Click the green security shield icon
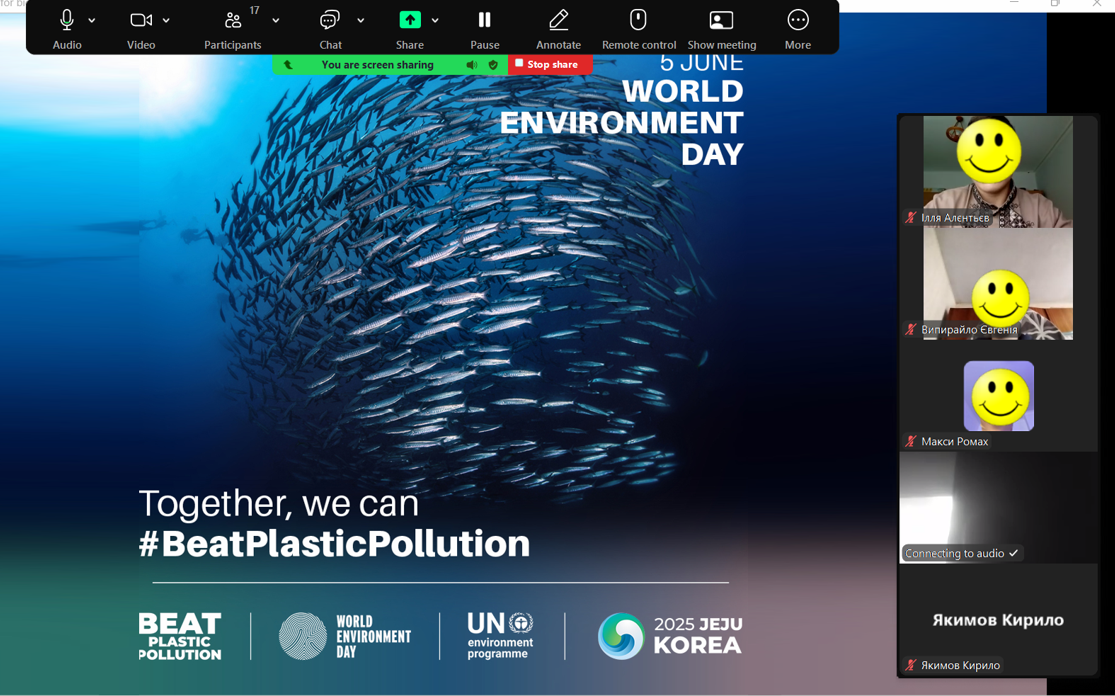 pyautogui.click(x=493, y=65)
